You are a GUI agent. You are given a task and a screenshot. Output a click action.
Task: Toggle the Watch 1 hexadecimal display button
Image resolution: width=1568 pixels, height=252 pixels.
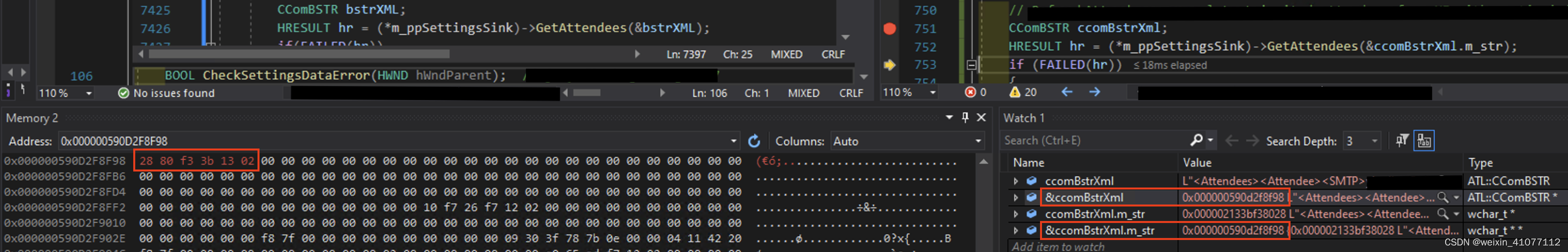click(1424, 141)
